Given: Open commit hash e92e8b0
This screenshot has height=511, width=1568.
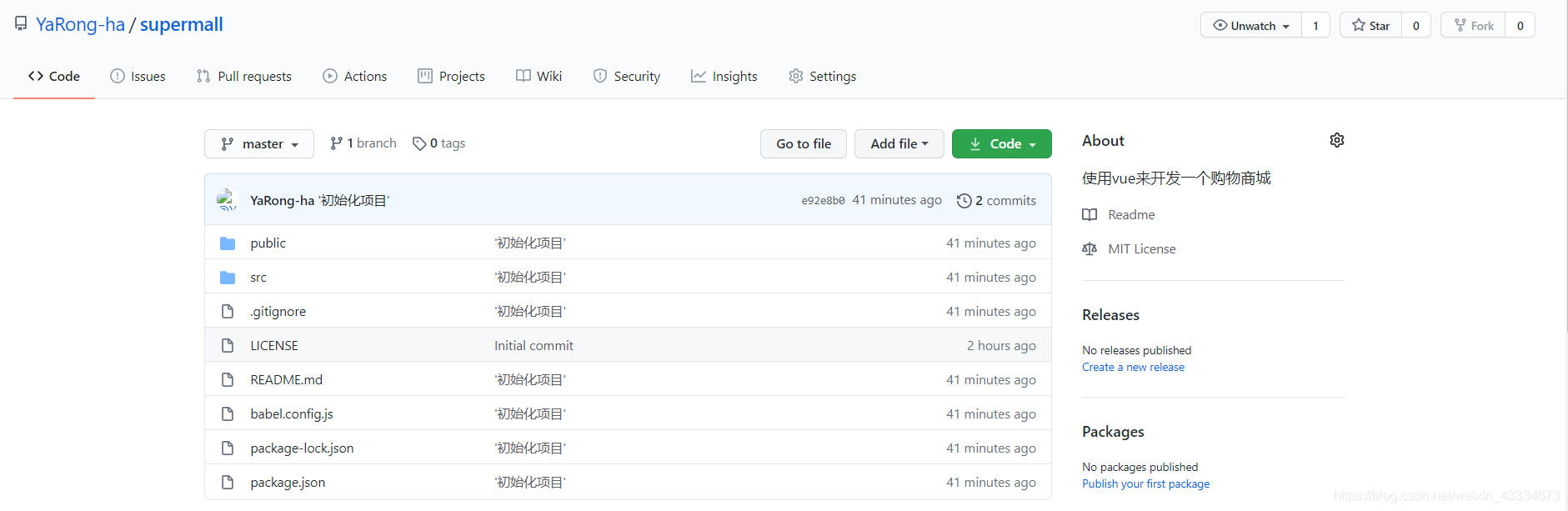Looking at the screenshot, I should 823,200.
